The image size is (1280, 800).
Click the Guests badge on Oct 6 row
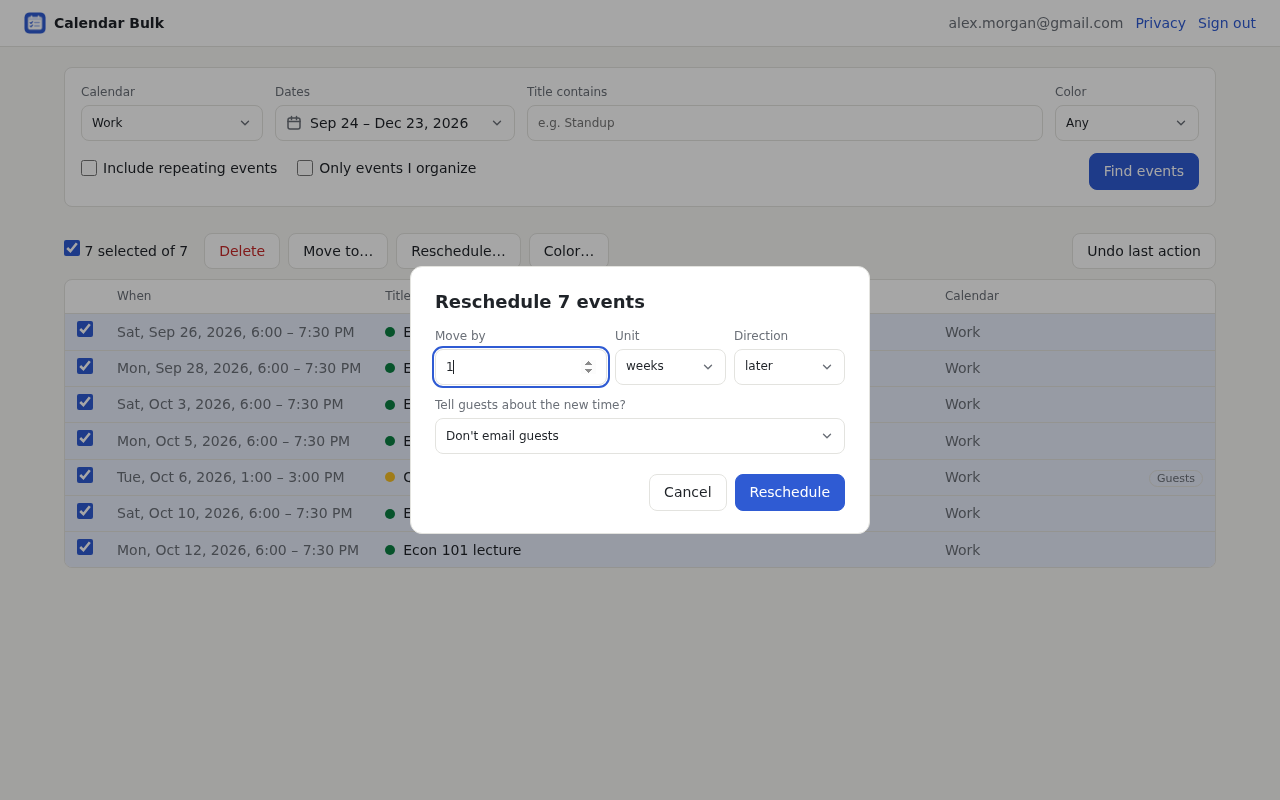(x=1176, y=478)
